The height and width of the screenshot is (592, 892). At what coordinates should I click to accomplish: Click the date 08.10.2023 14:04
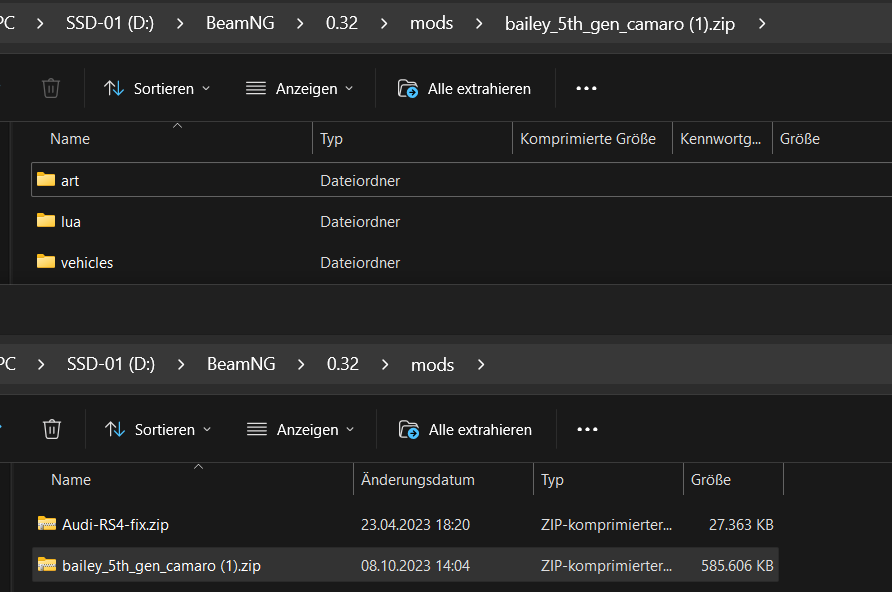pos(415,565)
